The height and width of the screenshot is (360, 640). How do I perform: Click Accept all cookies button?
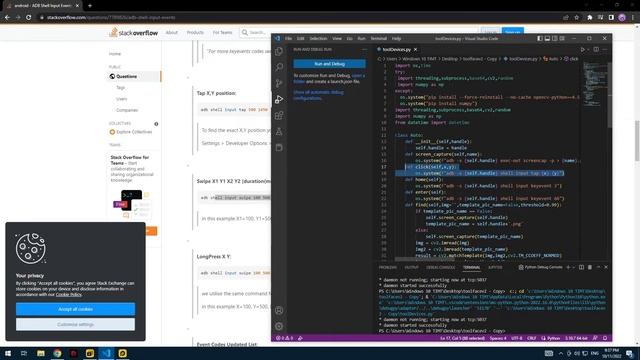[x=76, y=309]
